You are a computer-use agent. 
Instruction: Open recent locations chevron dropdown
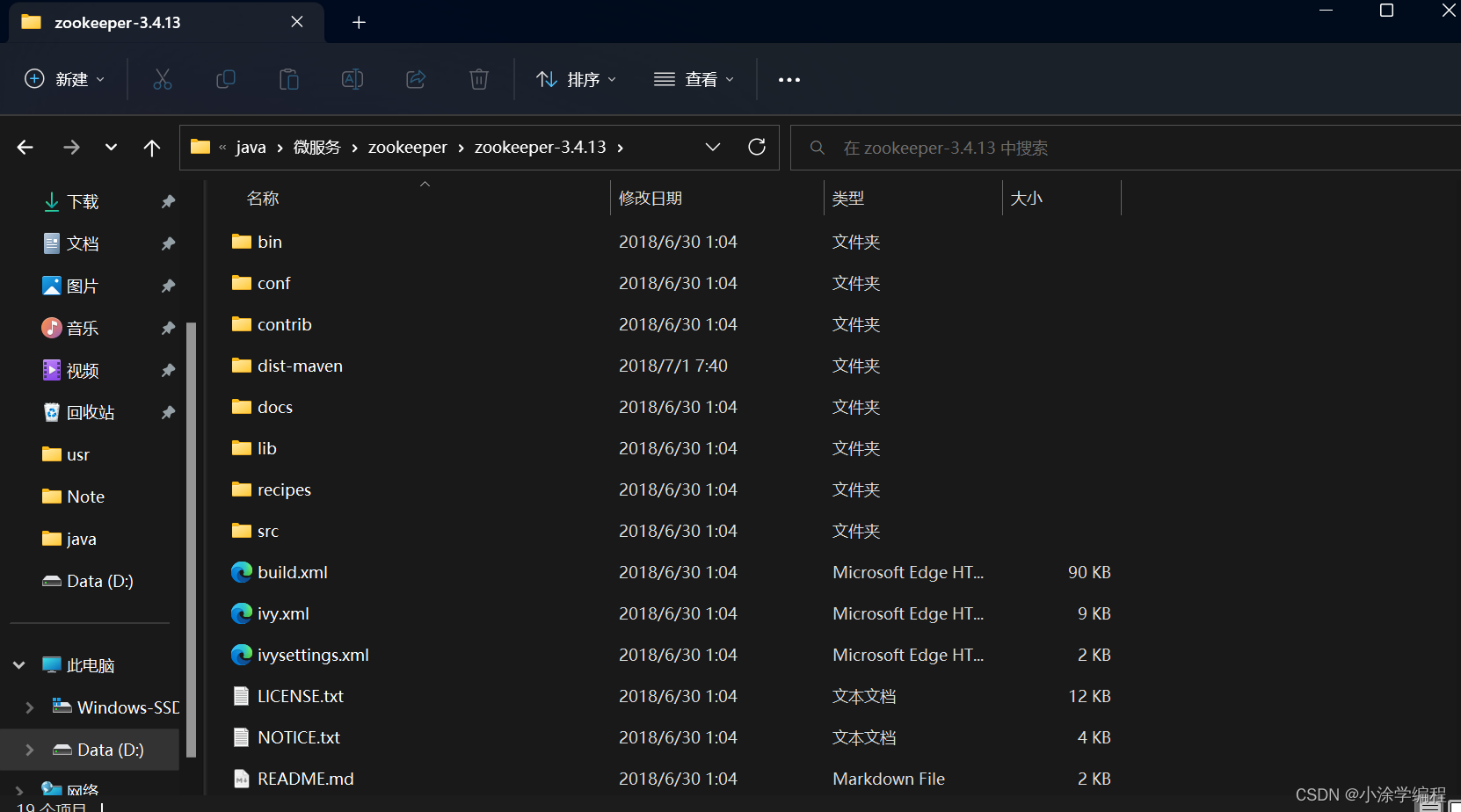pyautogui.click(x=111, y=148)
